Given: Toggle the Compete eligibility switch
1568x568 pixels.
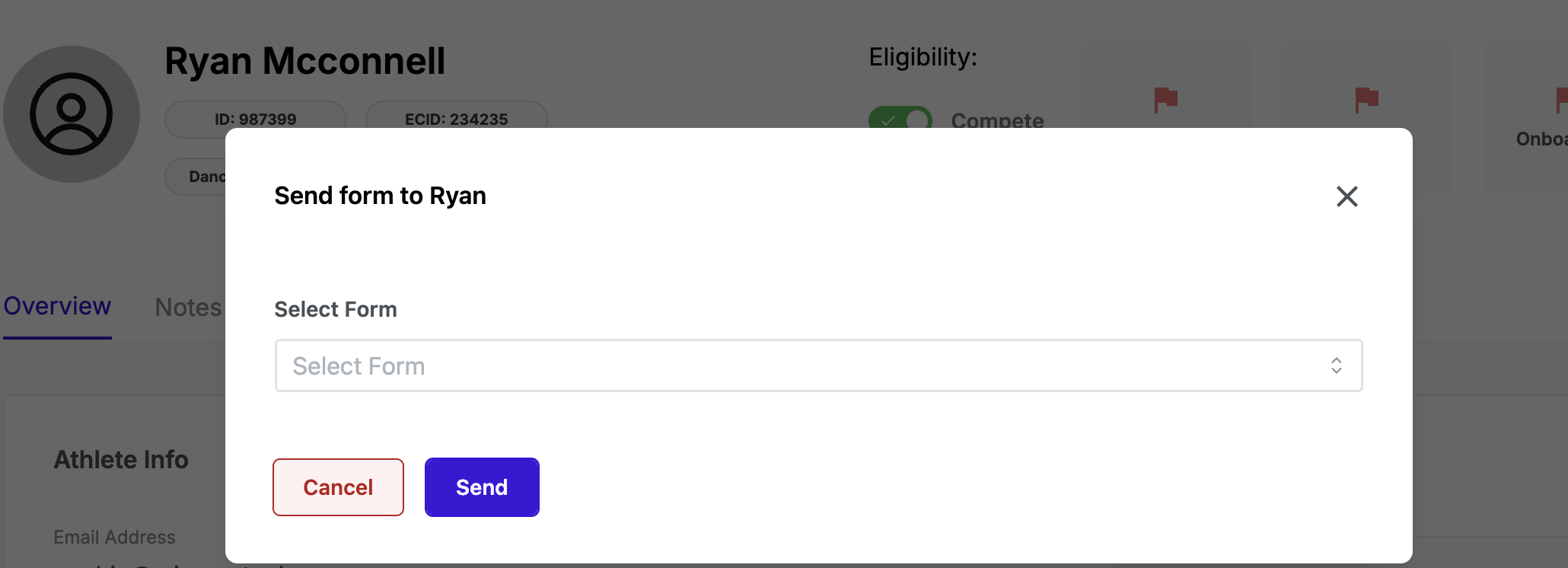Looking at the screenshot, I should coord(900,119).
